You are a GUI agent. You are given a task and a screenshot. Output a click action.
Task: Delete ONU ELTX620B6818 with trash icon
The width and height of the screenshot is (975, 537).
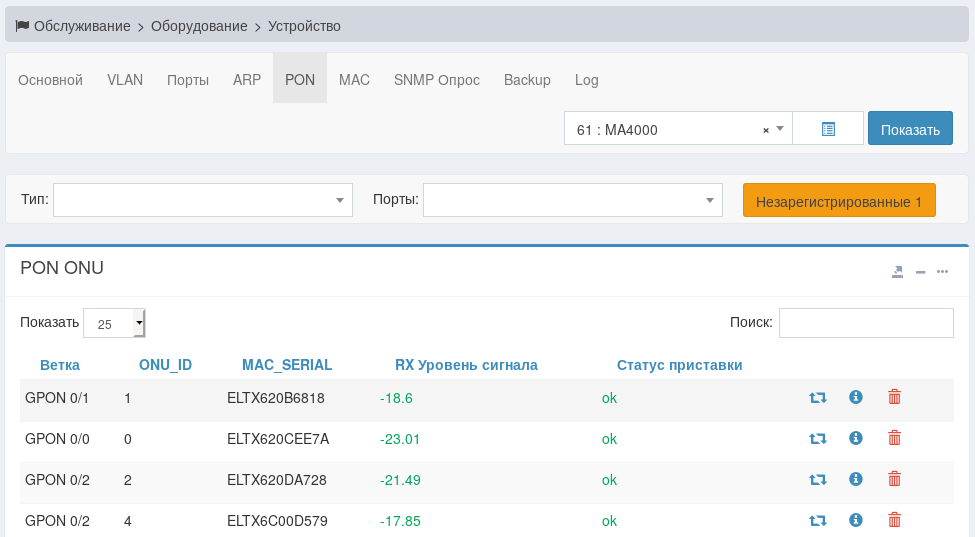tap(894, 397)
